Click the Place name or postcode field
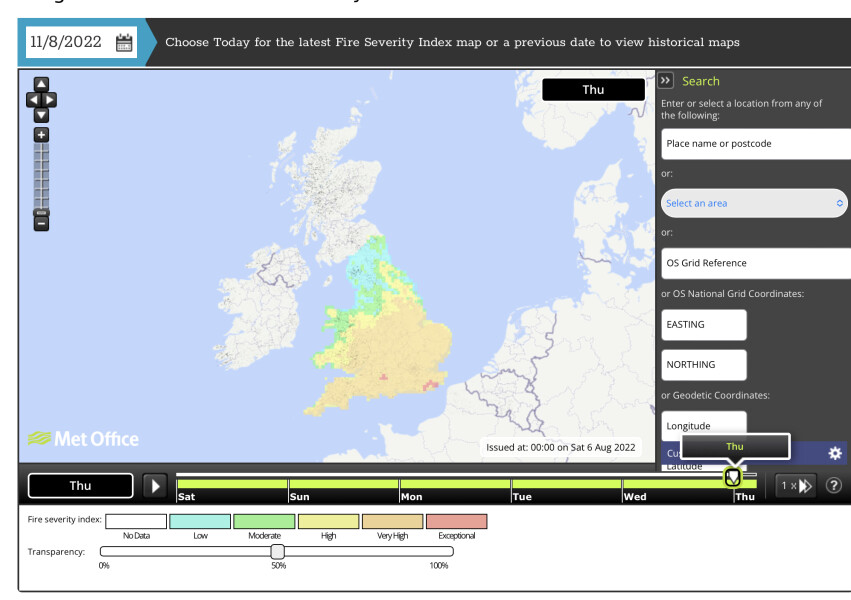 (x=754, y=144)
